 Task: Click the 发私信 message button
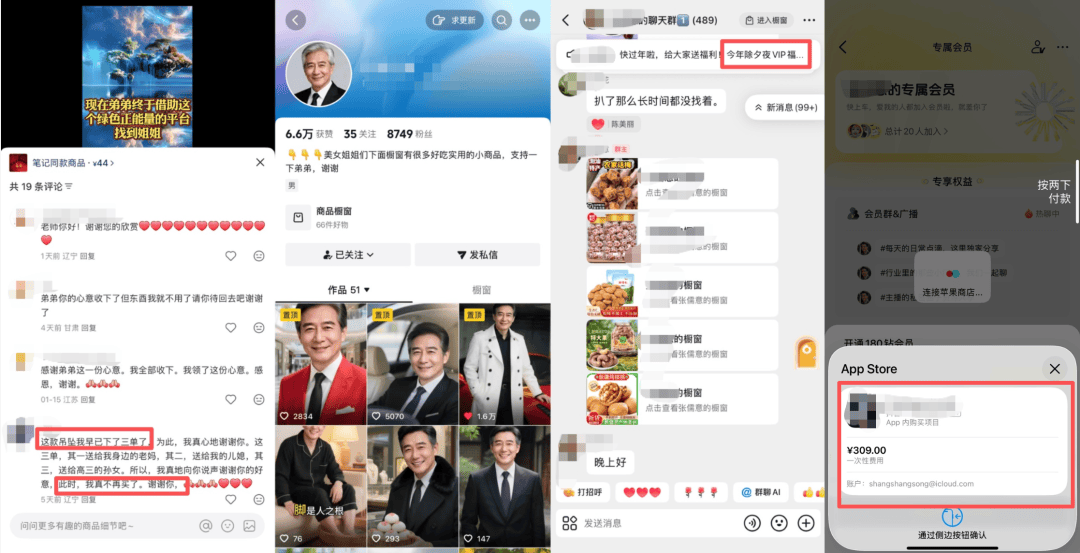click(x=481, y=255)
